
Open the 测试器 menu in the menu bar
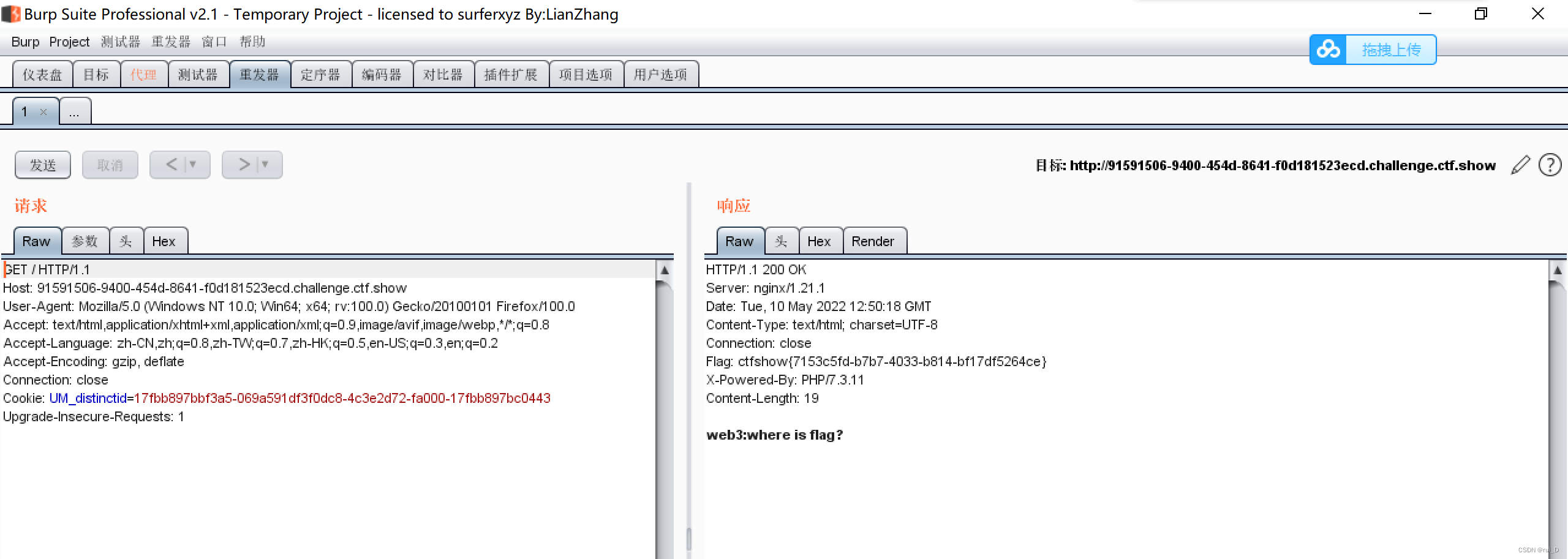(121, 42)
